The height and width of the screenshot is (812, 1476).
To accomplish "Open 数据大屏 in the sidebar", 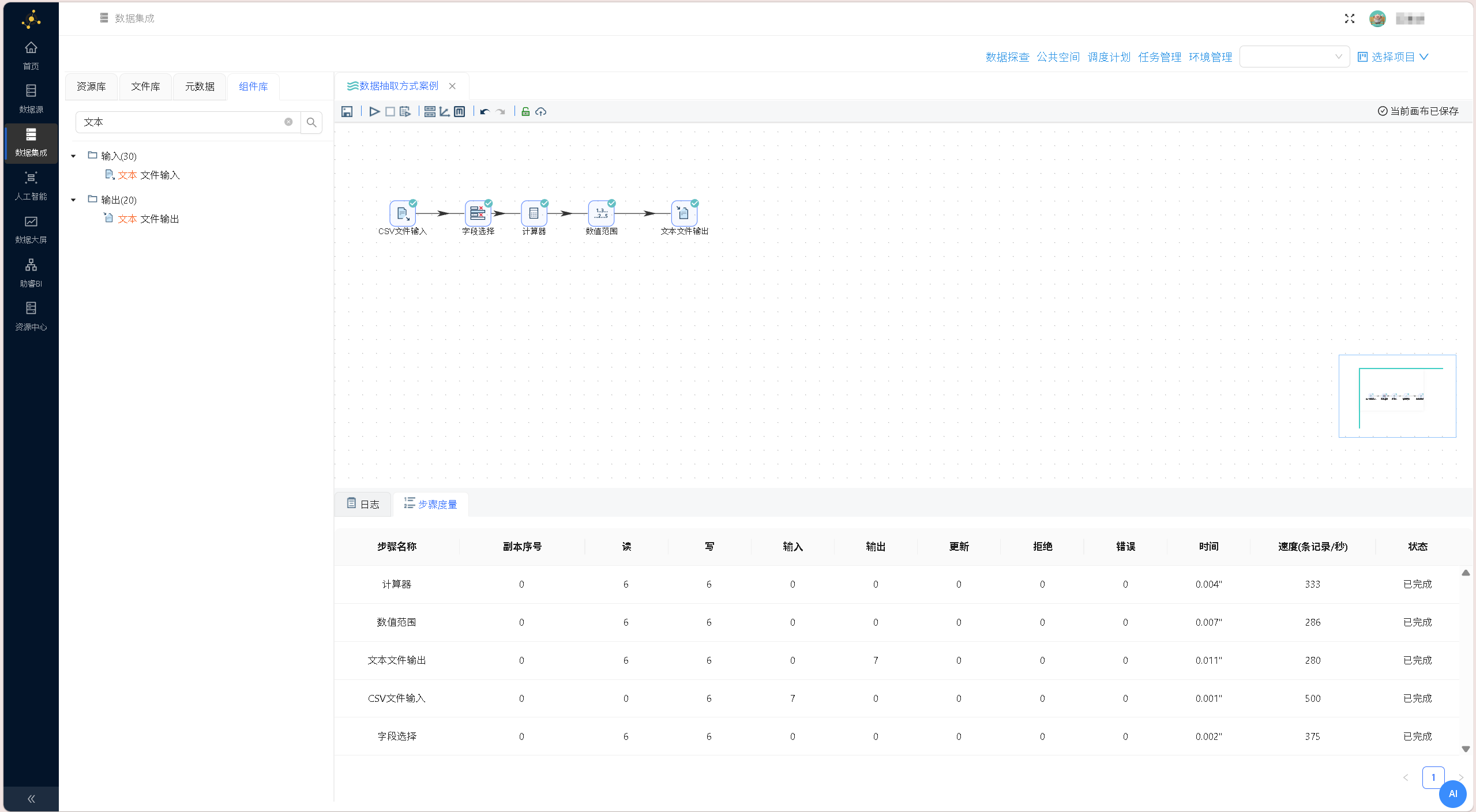I will tap(31, 230).
